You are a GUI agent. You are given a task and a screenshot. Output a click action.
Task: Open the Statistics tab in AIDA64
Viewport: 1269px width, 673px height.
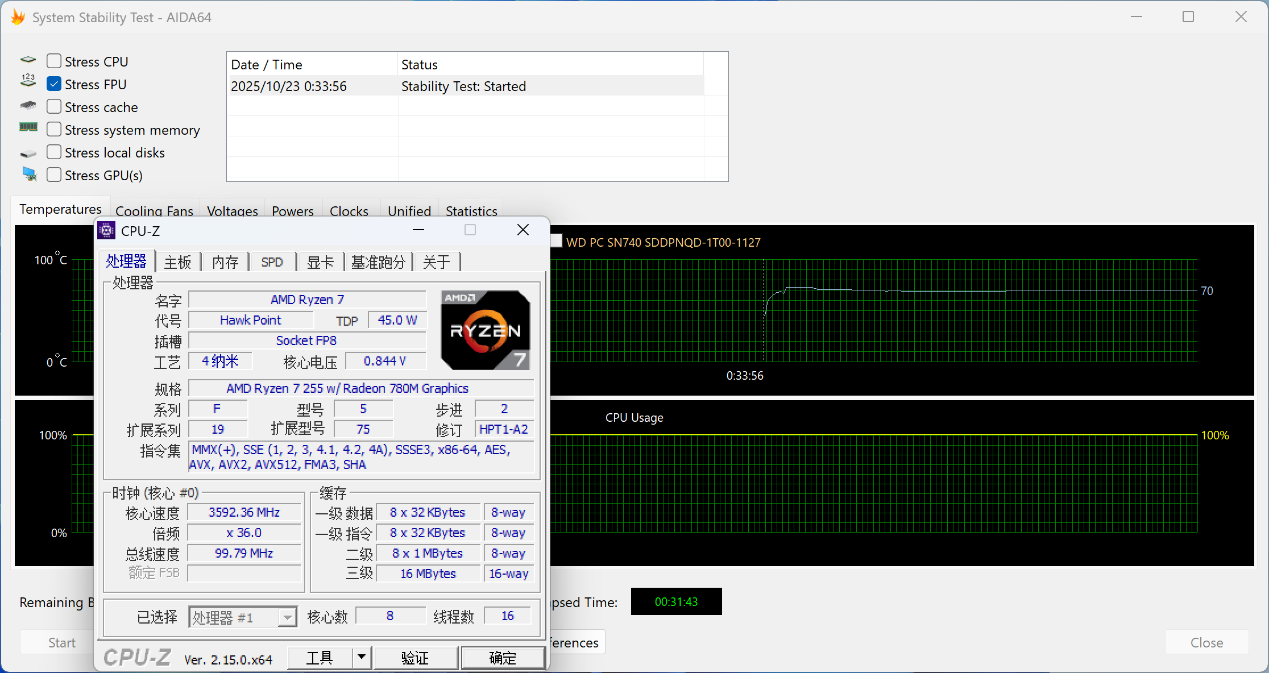pos(471,211)
